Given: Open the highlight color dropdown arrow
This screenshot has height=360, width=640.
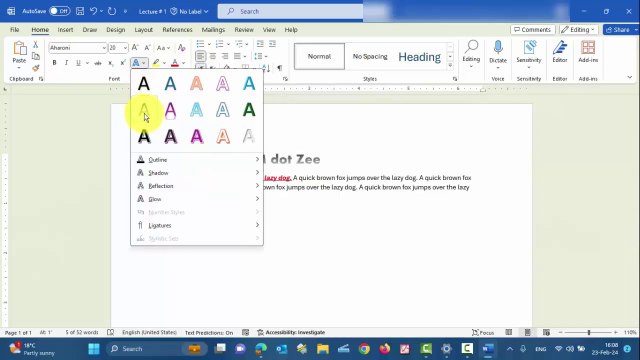Looking at the screenshot, I should click(x=164, y=63).
